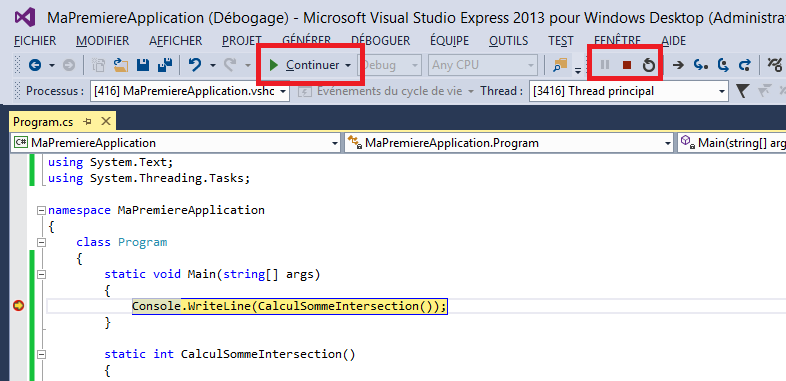The width and height of the screenshot is (786, 381).
Task: Open the Any CPU platform combo box
Action: click(483, 65)
